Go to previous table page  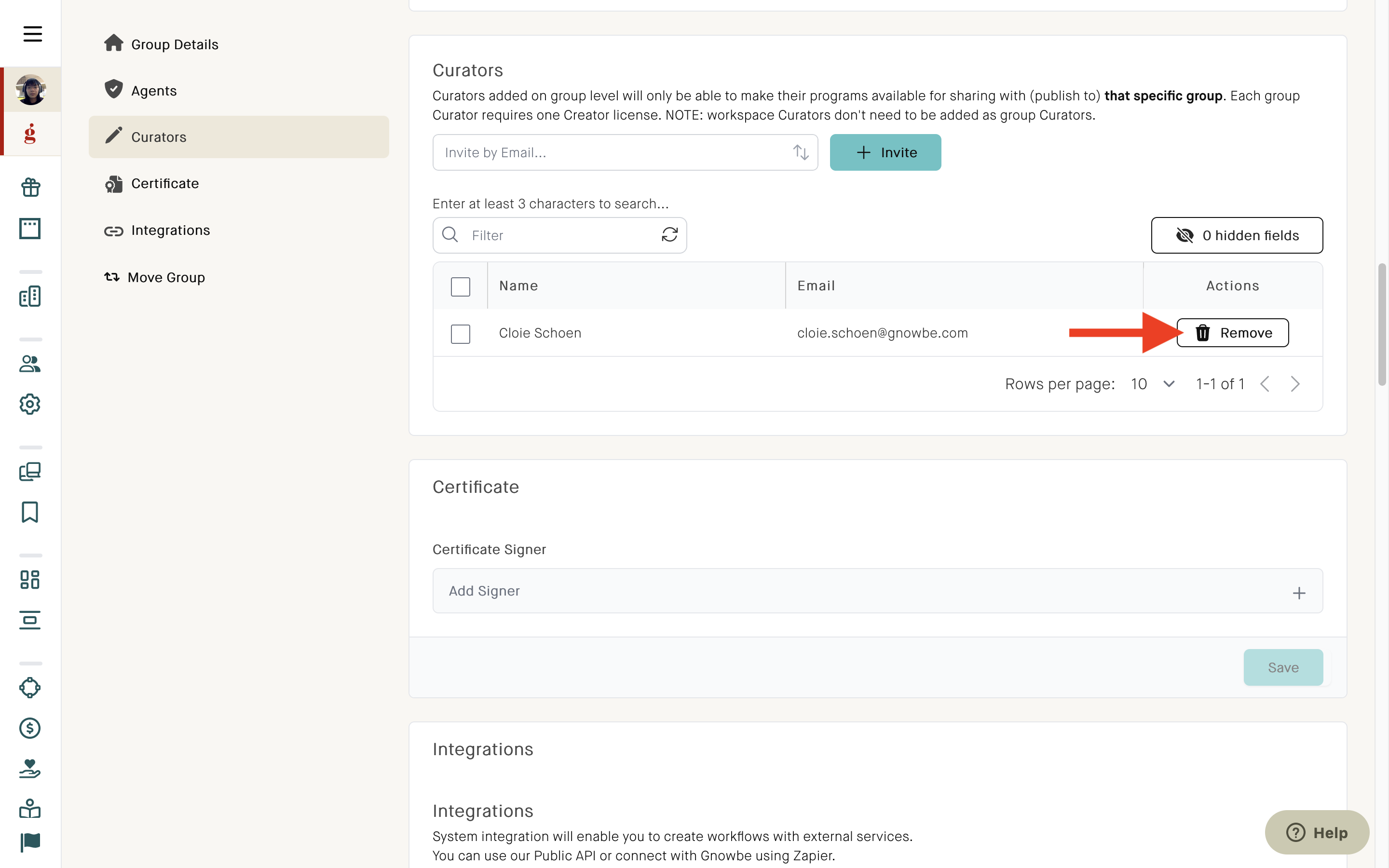click(x=1264, y=384)
